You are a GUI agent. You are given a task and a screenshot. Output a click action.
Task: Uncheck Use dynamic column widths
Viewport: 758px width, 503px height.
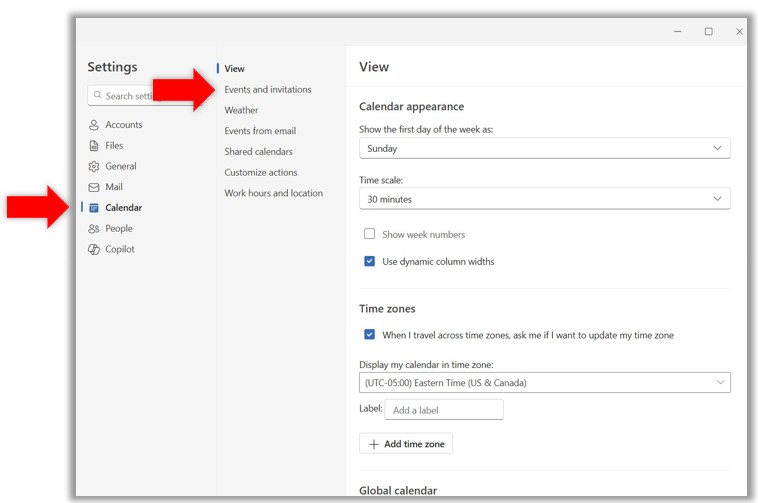(370, 261)
